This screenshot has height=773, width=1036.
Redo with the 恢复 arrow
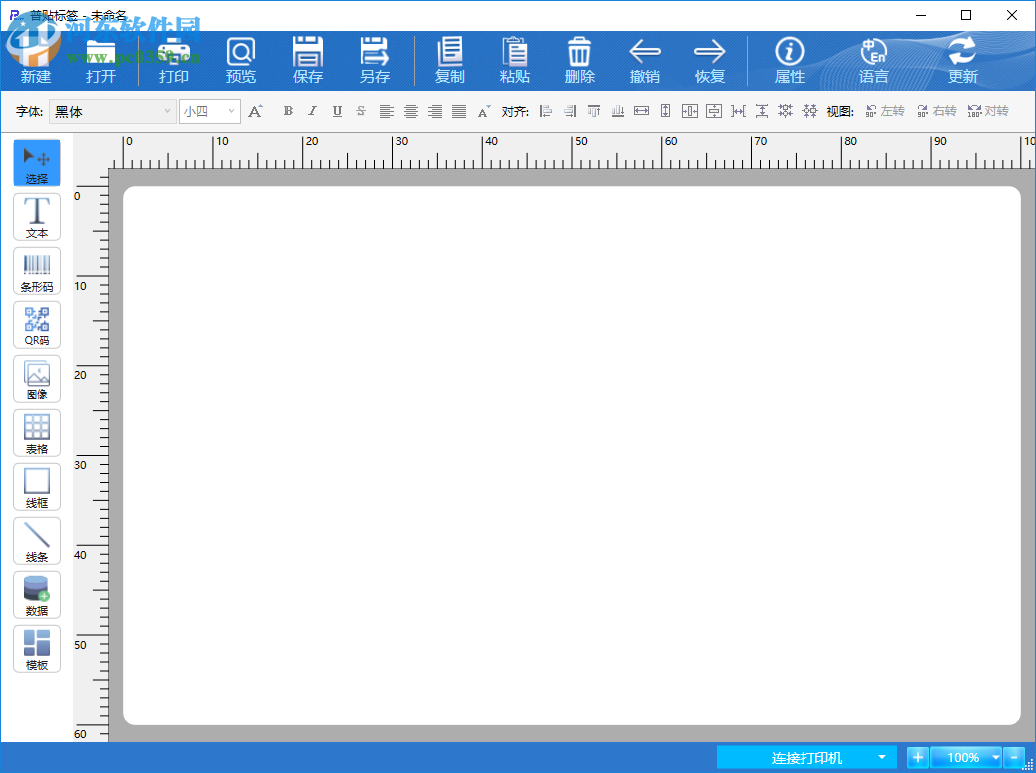(710, 61)
